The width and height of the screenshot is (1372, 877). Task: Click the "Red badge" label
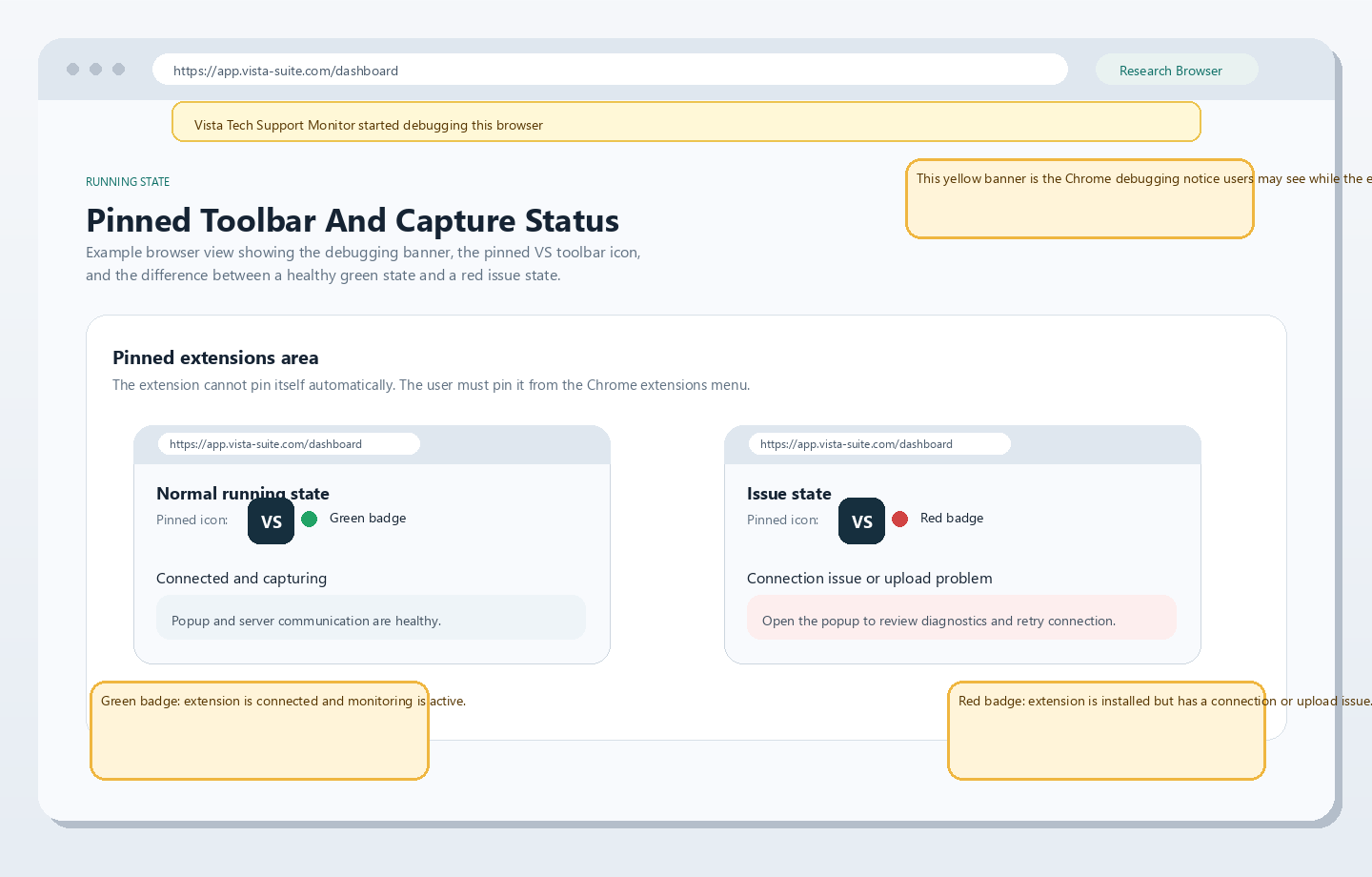(x=952, y=519)
